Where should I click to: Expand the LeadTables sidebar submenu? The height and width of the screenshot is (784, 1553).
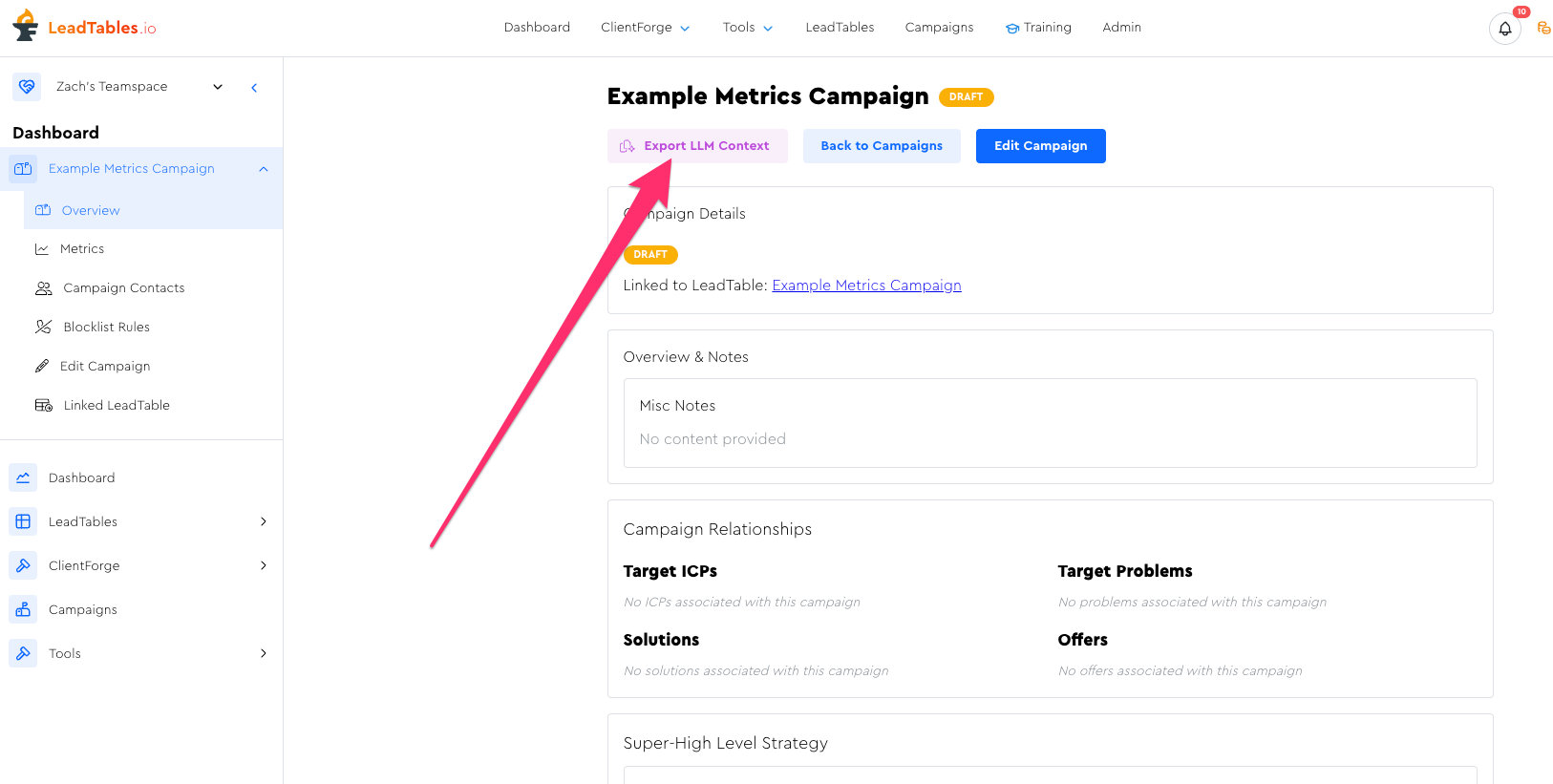point(264,521)
